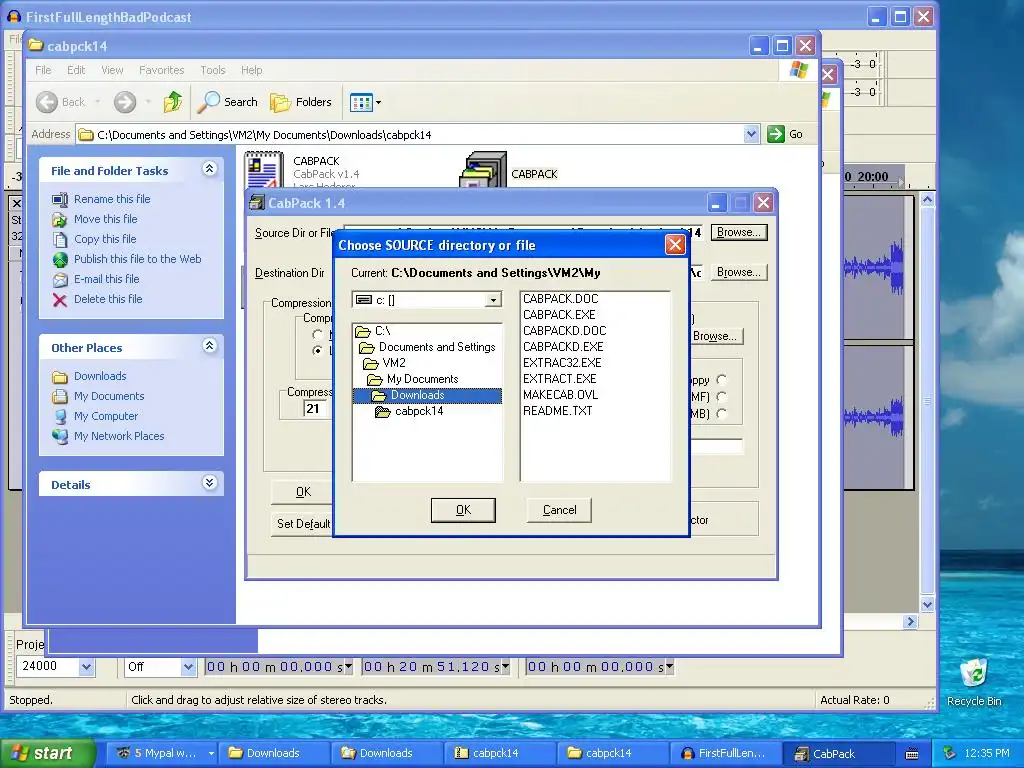Click the Back arrow icon in Explorer

point(46,102)
